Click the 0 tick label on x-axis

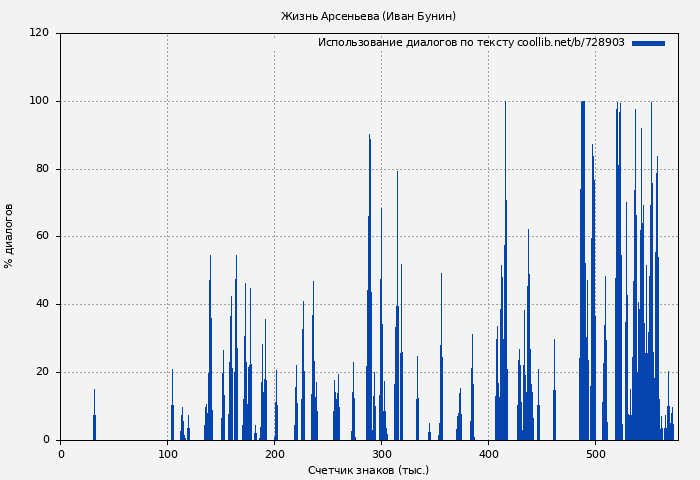coord(61,454)
